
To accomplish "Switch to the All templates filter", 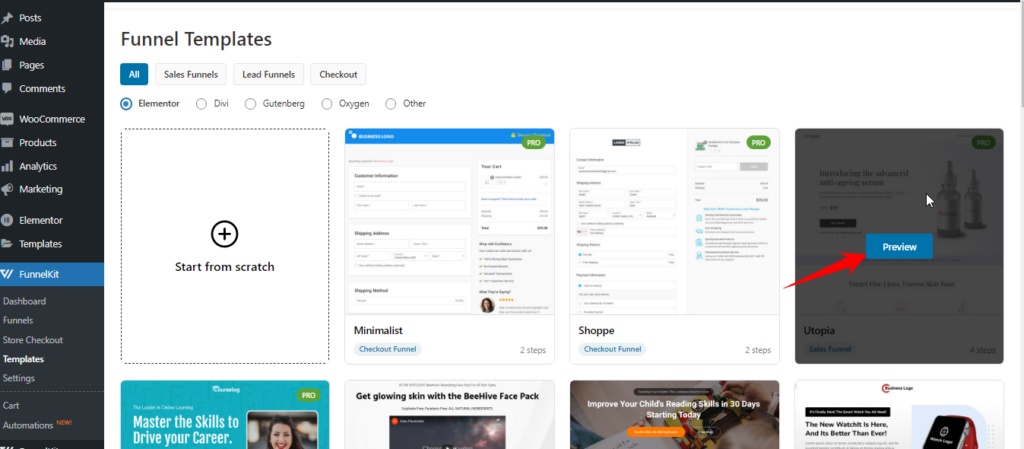I will point(134,74).
